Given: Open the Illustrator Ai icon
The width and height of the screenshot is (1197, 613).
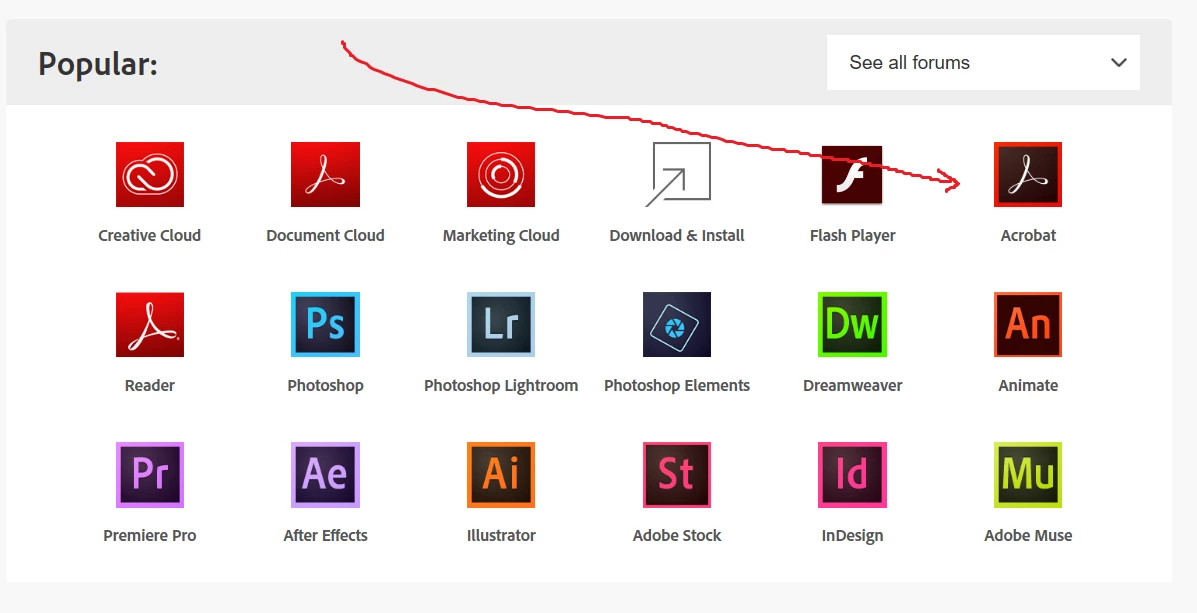Looking at the screenshot, I should click(501, 475).
